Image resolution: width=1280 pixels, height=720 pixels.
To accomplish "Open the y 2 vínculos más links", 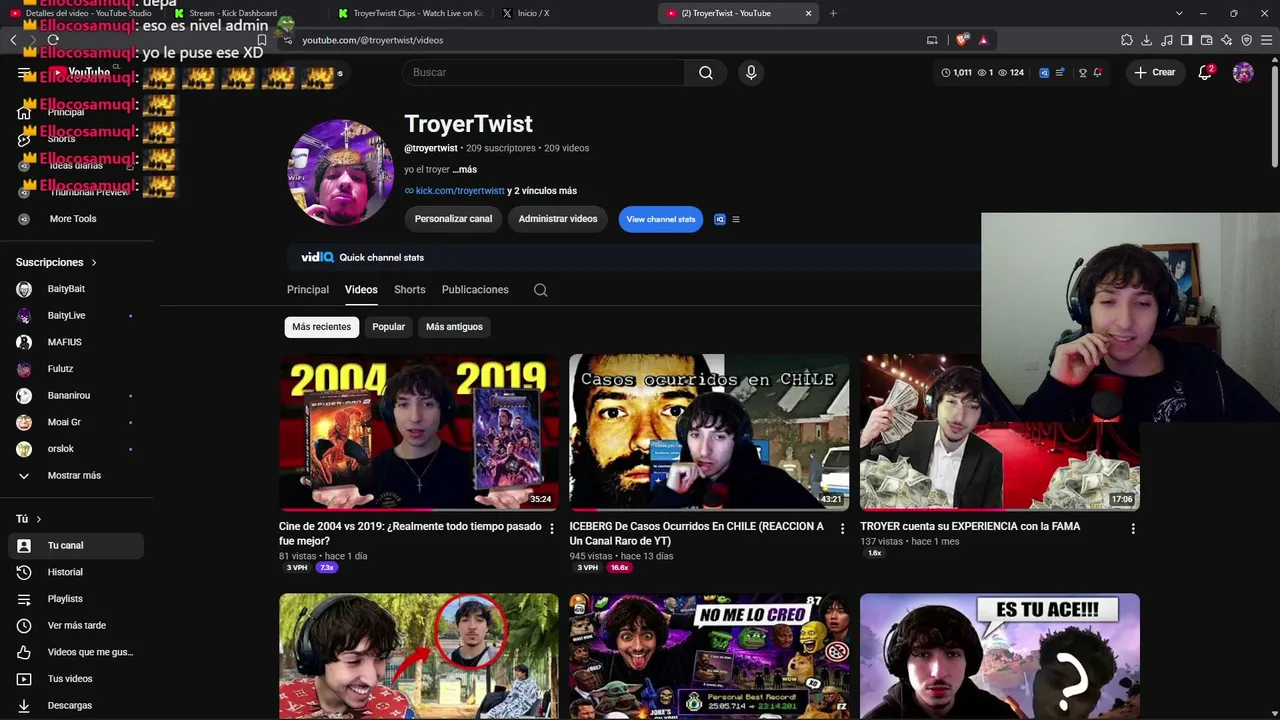I will point(542,191).
